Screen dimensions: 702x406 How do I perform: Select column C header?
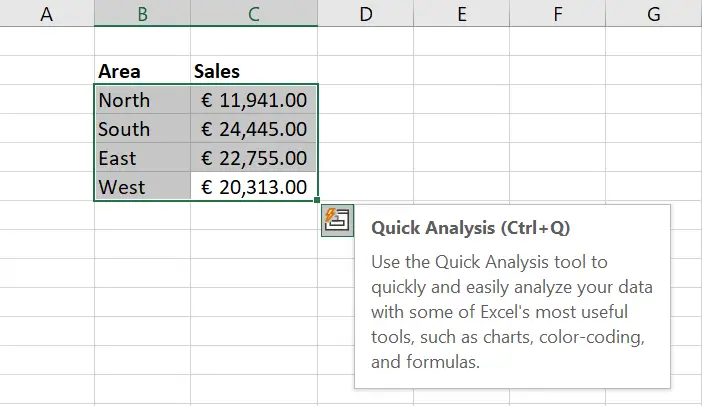point(254,13)
